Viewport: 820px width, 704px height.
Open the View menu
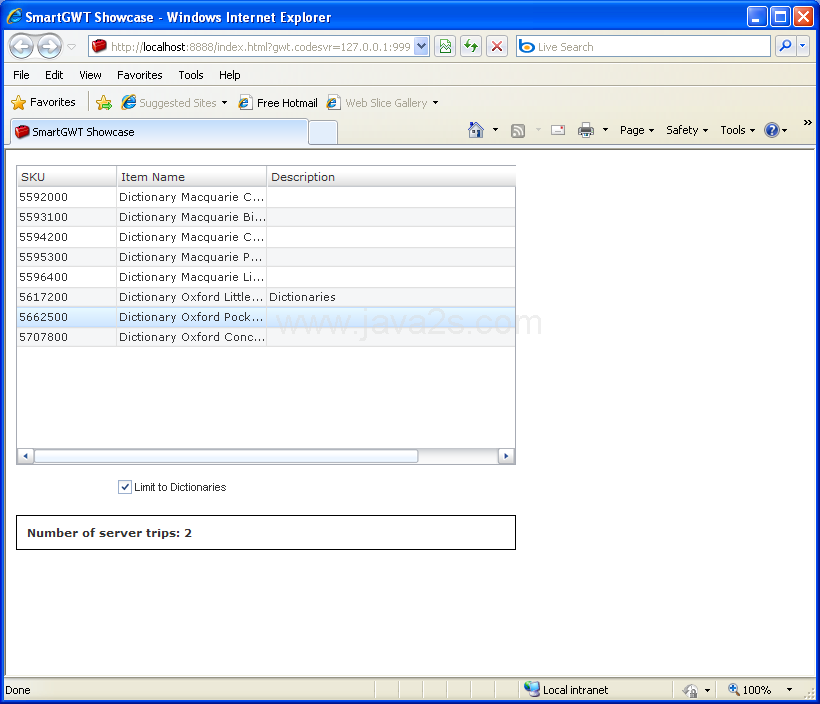tap(90, 75)
